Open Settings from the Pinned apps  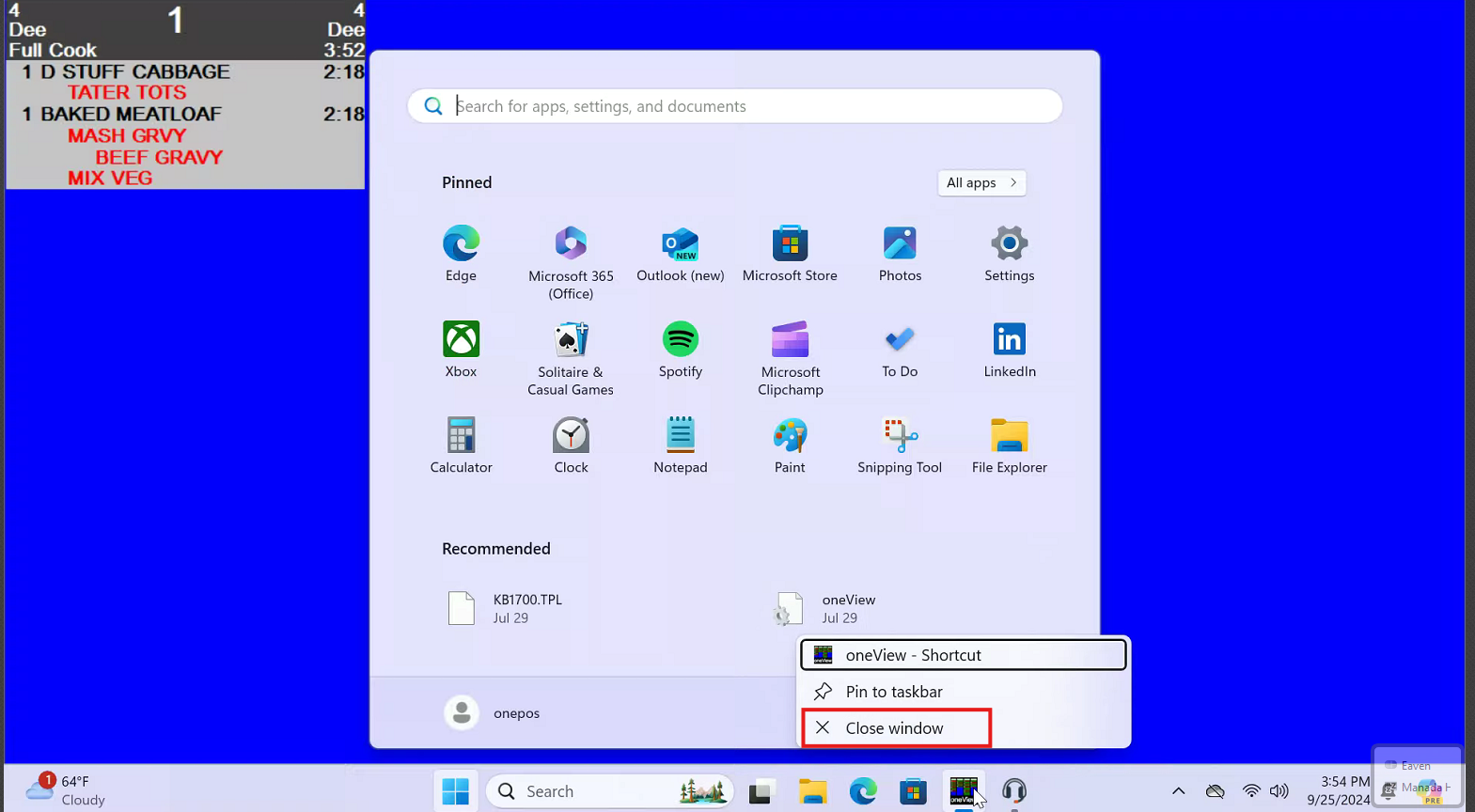1010,254
